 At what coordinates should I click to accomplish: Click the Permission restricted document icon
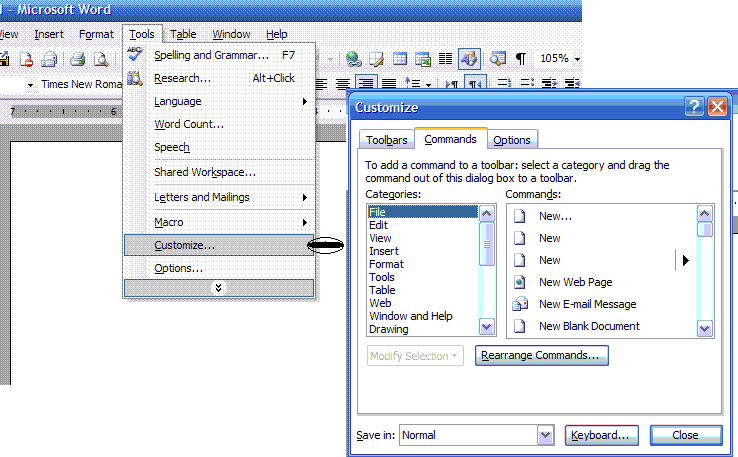26,59
